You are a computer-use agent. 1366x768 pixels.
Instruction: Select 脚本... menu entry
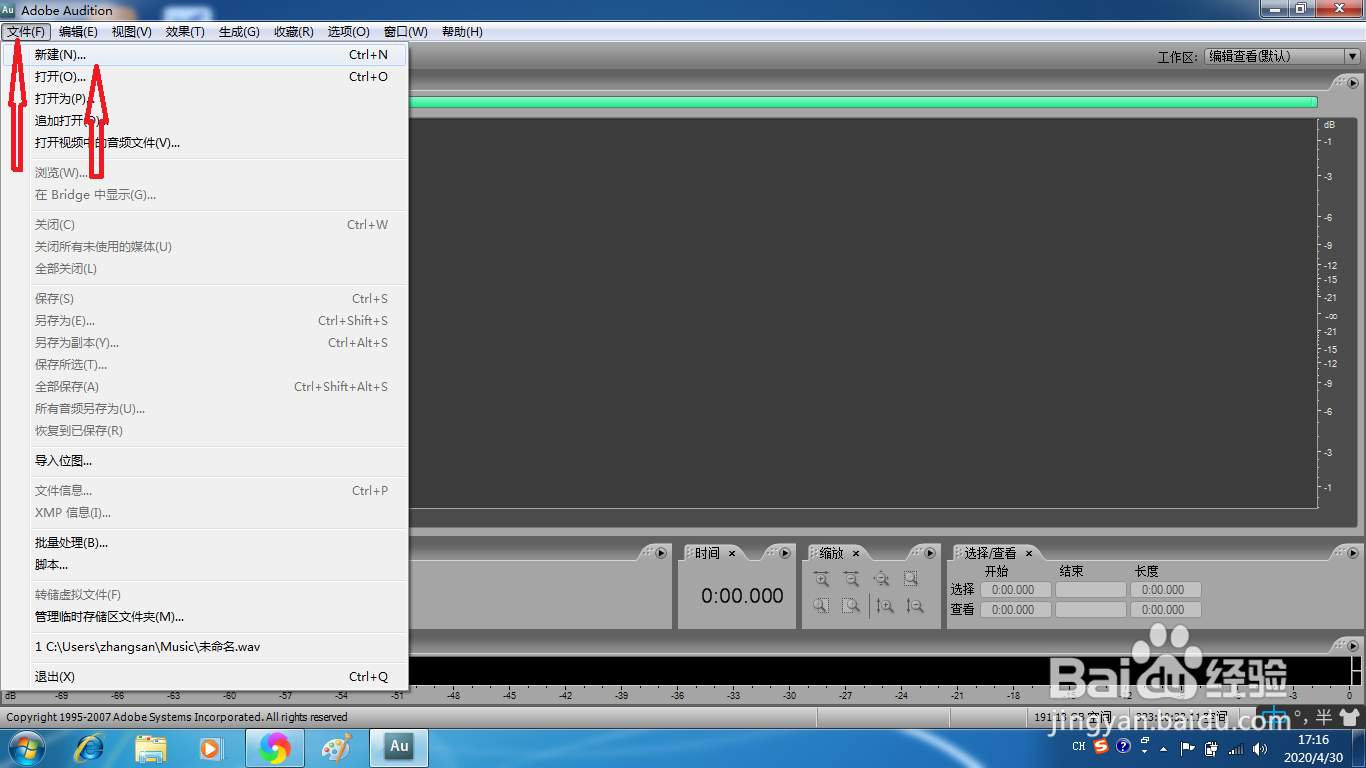click(205, 565)
